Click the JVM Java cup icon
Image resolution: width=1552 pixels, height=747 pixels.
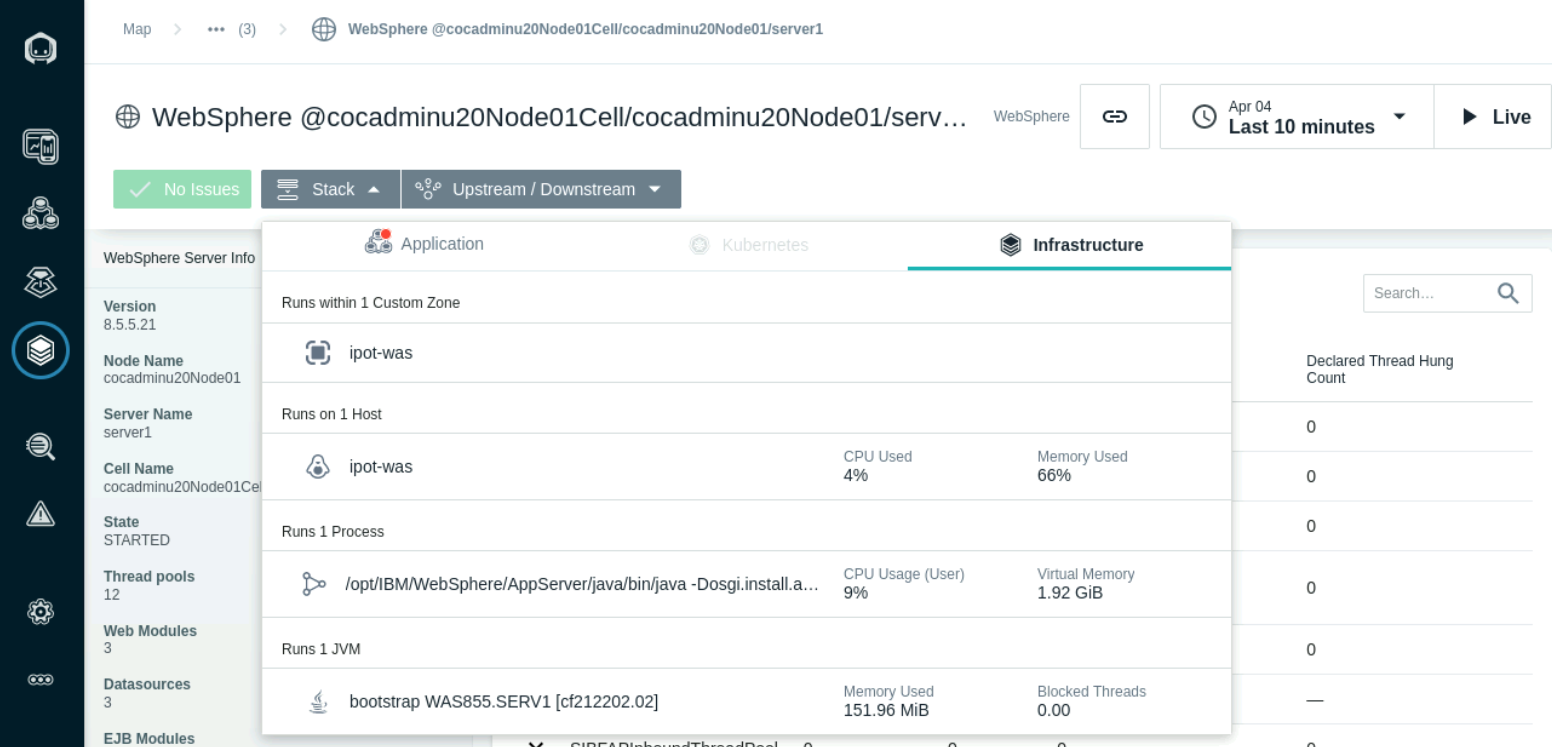pos(317,702)
